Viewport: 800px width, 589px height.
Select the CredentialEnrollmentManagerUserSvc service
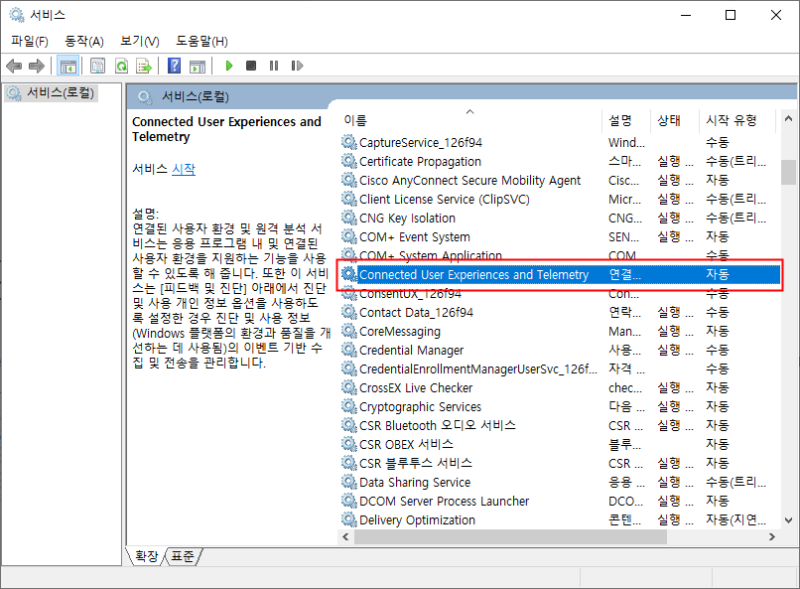478,369
